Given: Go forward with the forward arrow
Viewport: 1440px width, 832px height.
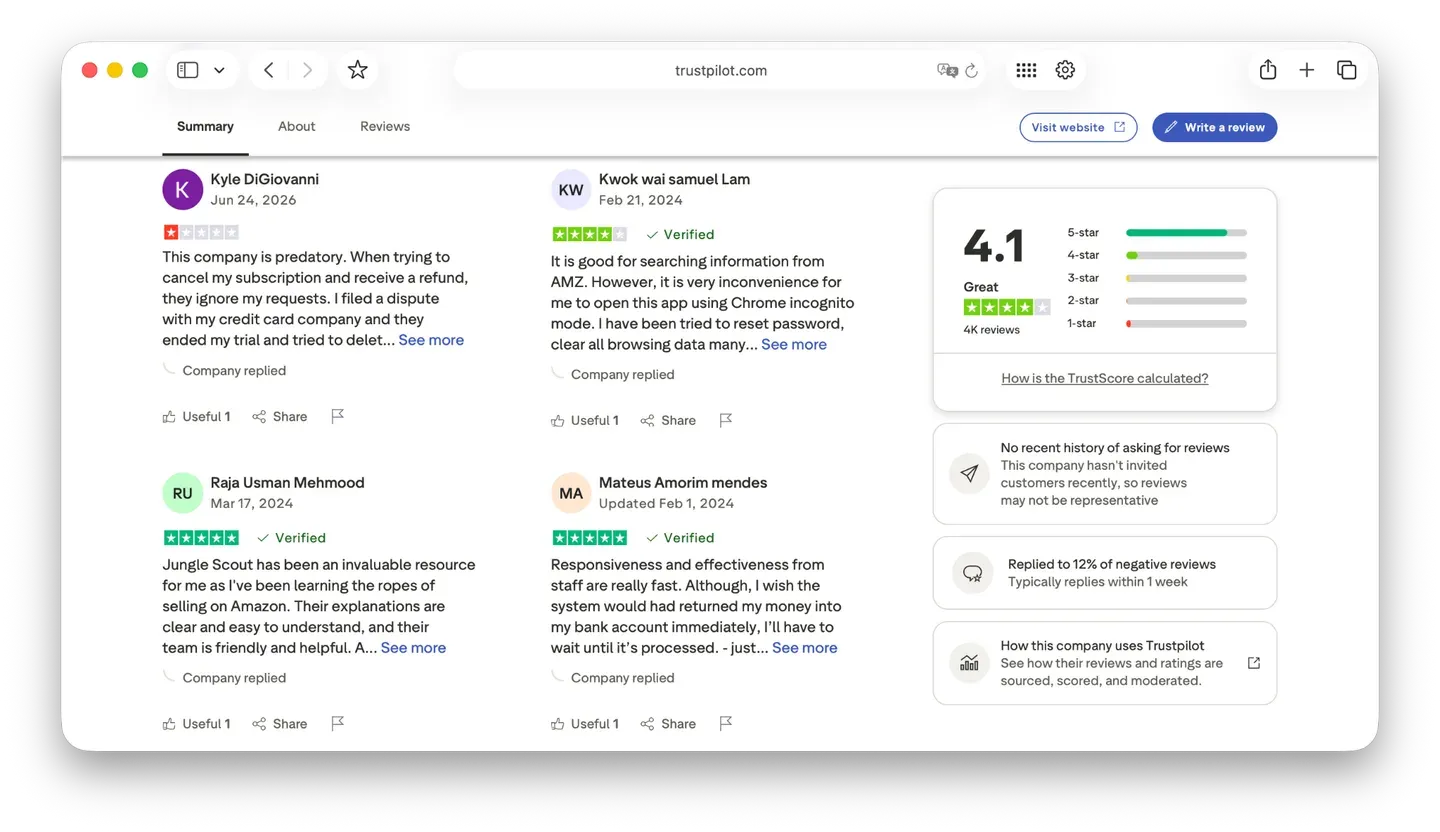Looking at the screenshot, I should (x=307, y=70).
